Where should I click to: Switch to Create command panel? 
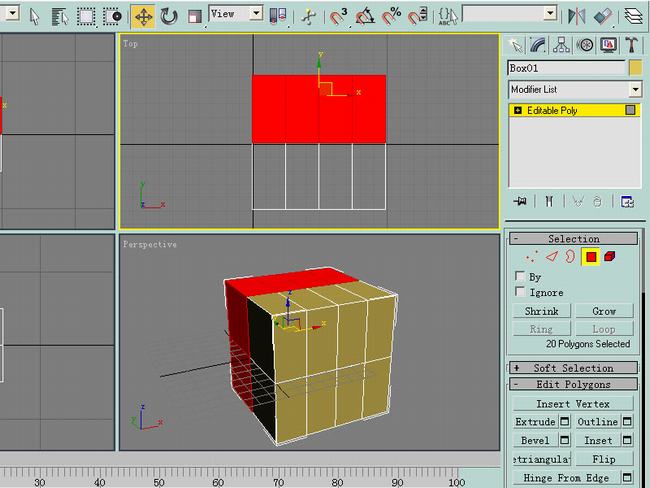[x=516, y=45]
